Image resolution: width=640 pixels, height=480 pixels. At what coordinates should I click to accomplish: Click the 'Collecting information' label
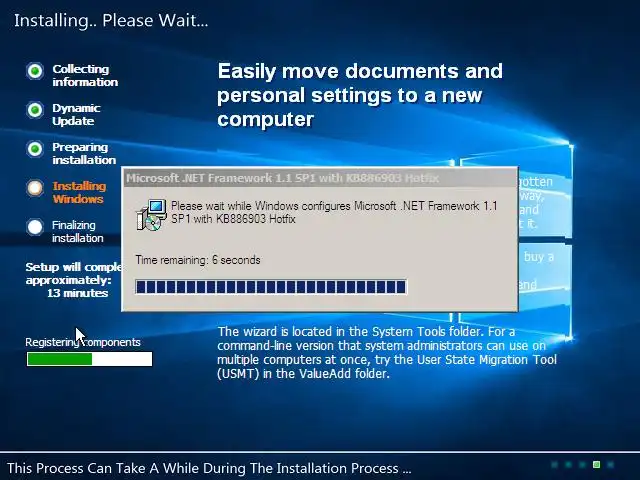(85, 76)
